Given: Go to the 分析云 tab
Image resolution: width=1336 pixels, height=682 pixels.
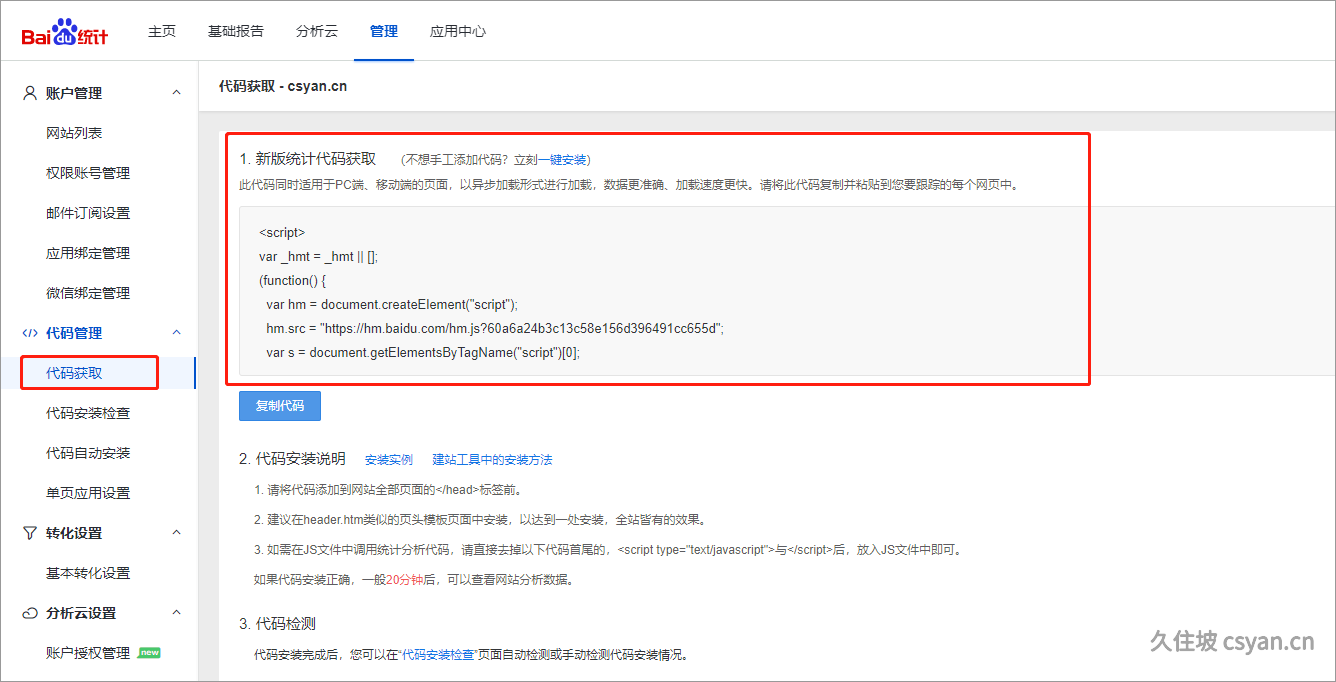Looking at the screenshot, I should [317, 31].
